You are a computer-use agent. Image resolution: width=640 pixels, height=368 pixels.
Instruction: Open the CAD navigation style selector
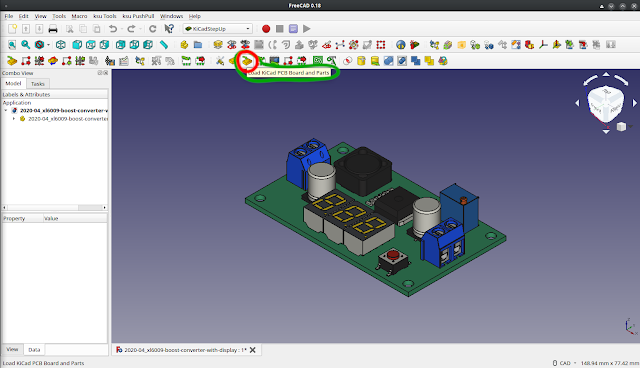(564, 363)
